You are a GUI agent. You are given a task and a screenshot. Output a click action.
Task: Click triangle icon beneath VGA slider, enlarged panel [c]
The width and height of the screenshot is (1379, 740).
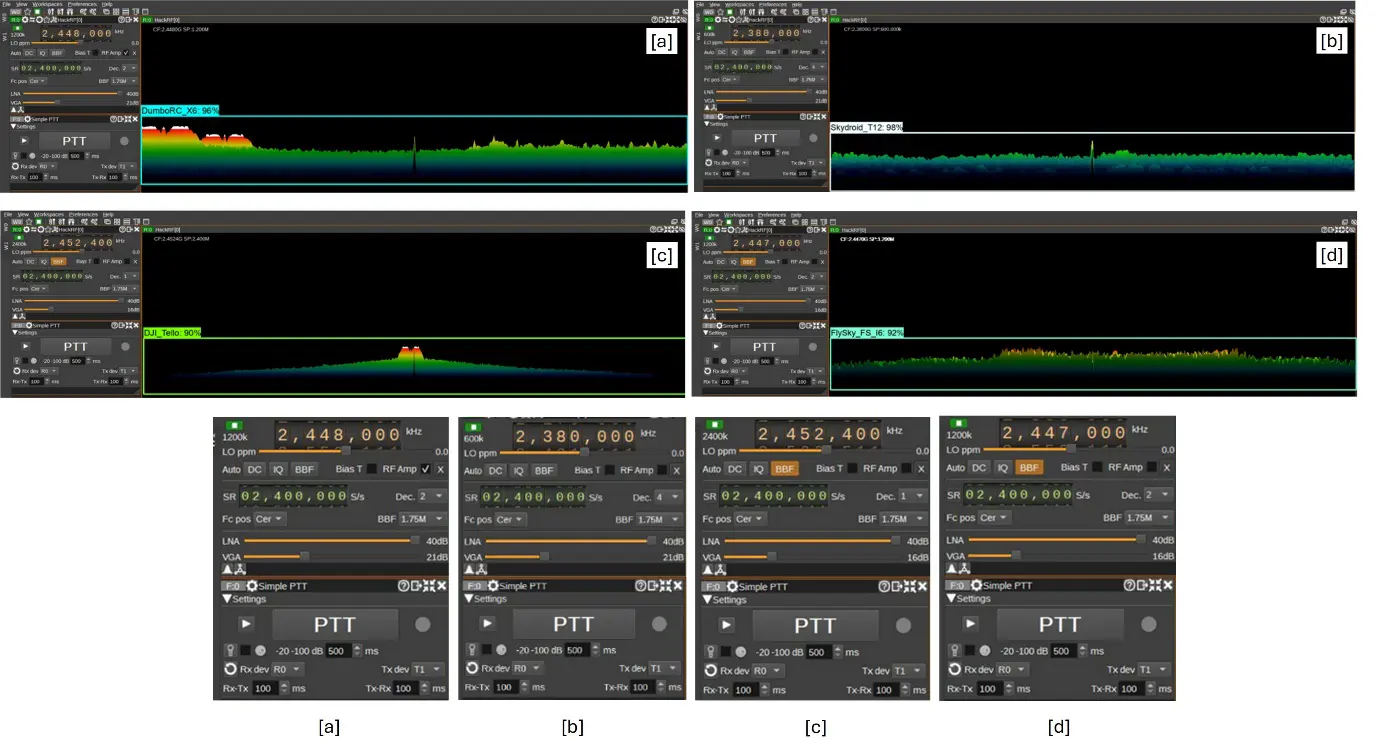[x=708, y=569]
